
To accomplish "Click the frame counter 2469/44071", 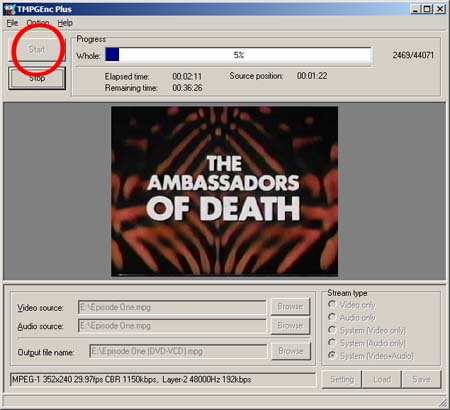I will pos(413,55).
